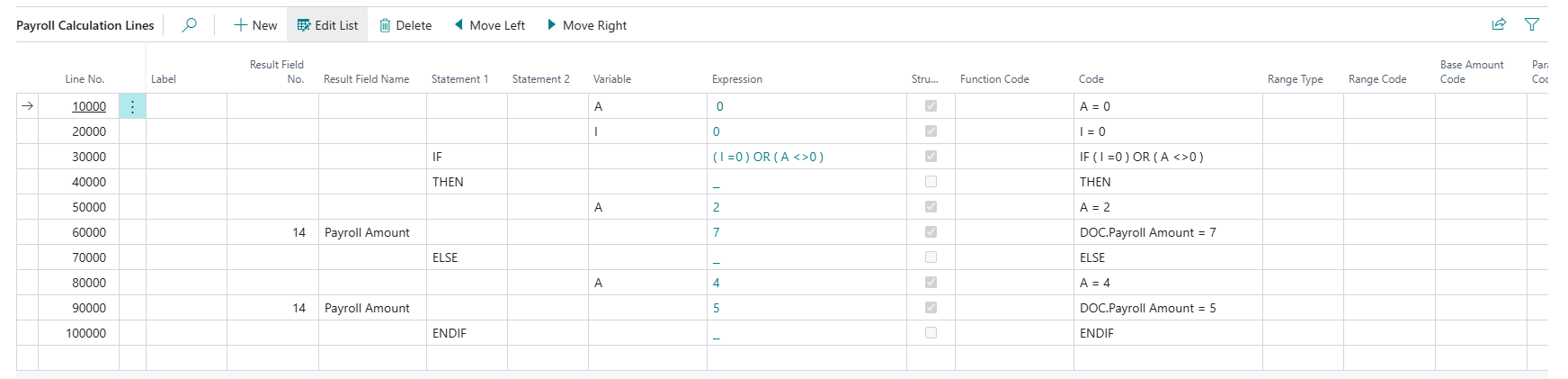Image resolution: width=1568 pixels, height=379 pixels.
Task: Add a new payroll calculation line
Action: point(255,25)
